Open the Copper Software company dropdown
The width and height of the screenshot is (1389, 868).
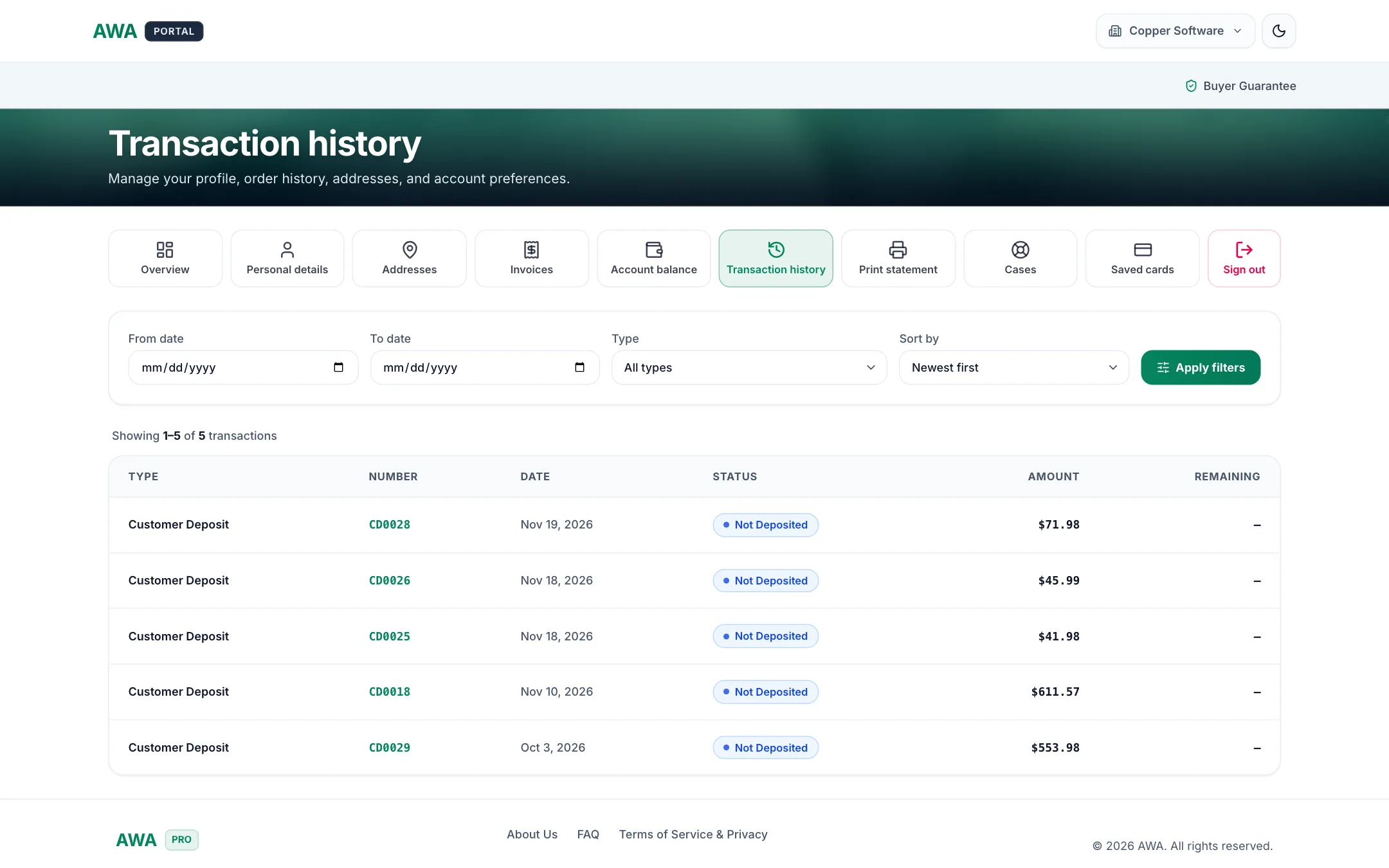coord(1176,31)
